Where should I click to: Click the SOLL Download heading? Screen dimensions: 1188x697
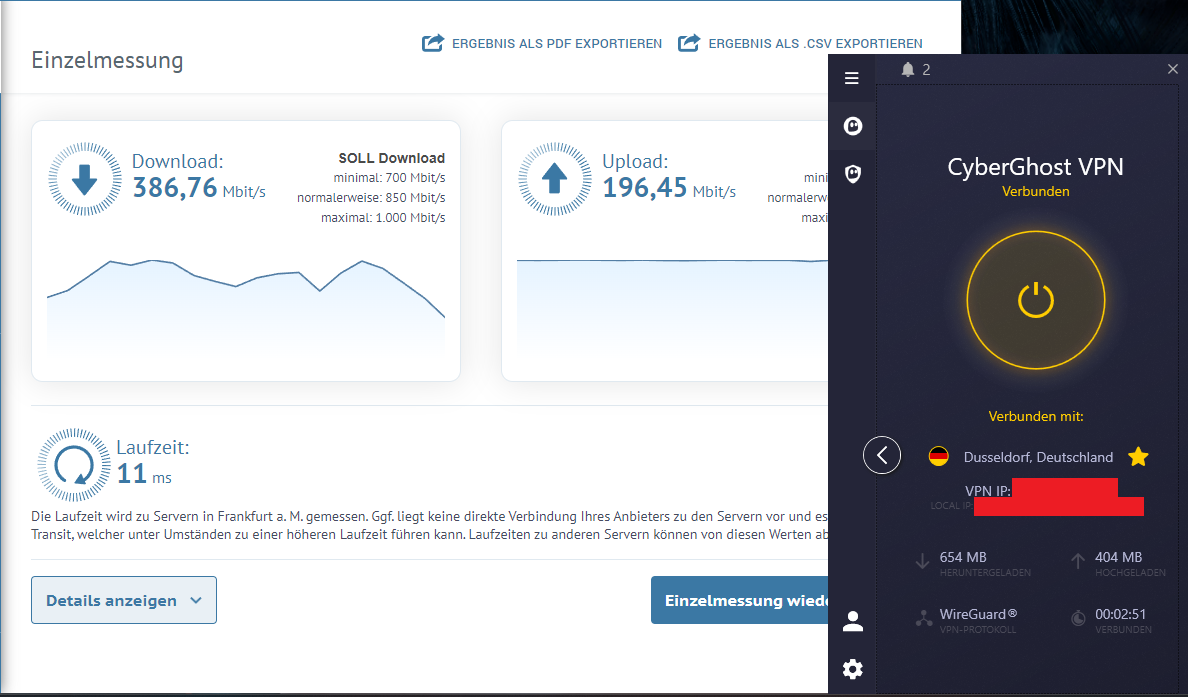coord(392,158)
